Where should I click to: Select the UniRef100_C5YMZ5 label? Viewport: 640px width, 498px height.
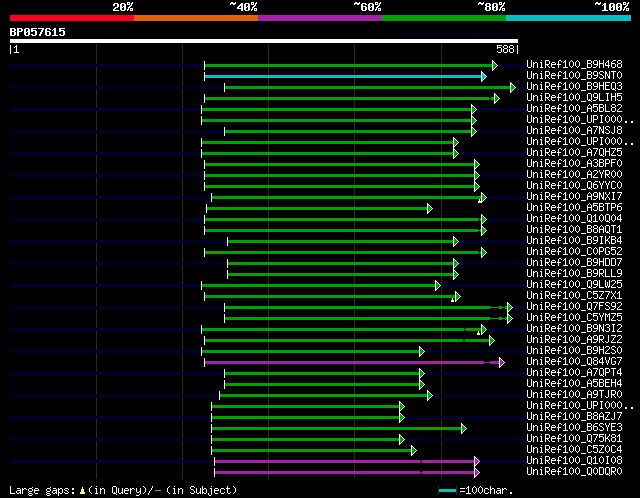(x=574, y=318)
